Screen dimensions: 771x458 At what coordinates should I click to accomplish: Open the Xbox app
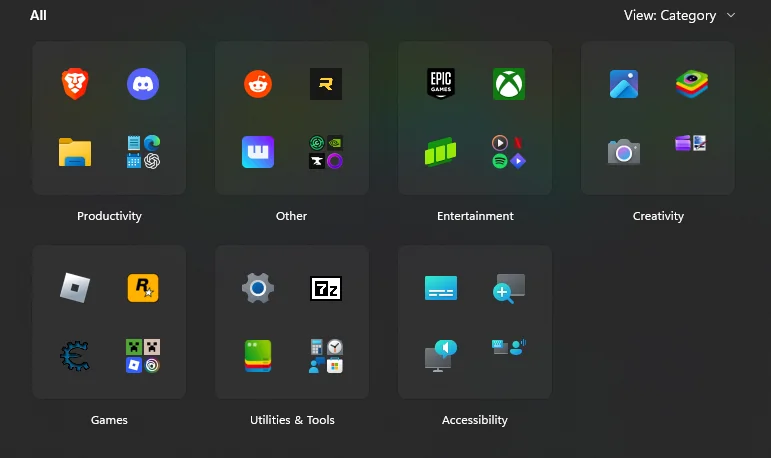pos(508,84)
